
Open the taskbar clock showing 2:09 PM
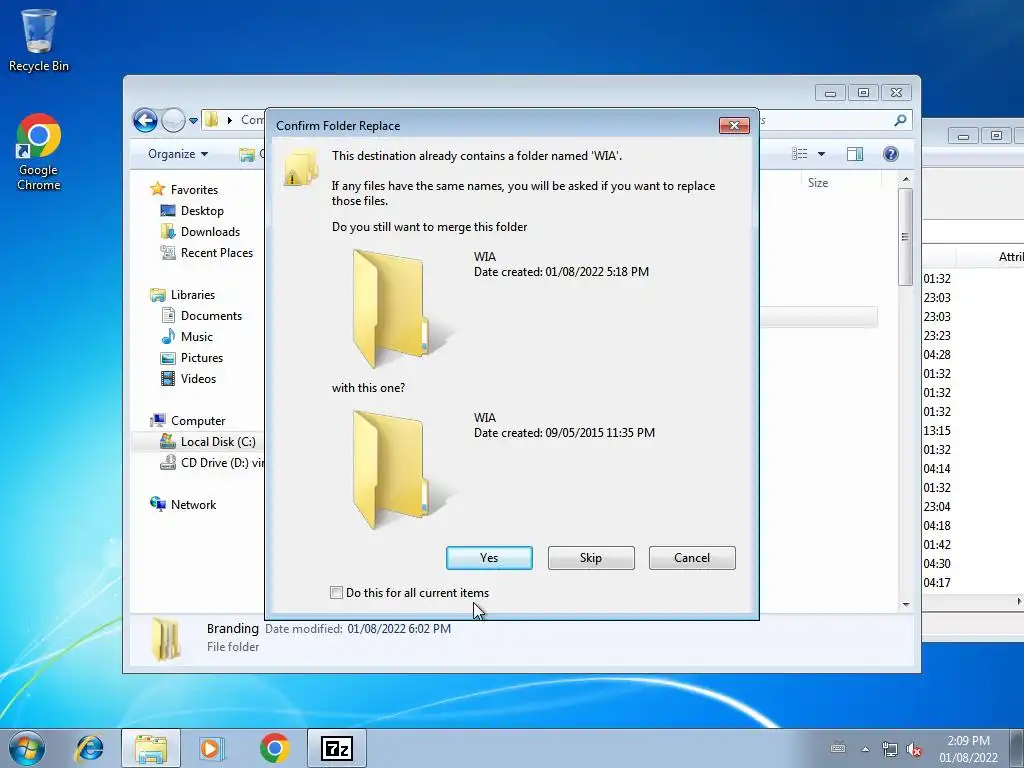click(968, 749)
